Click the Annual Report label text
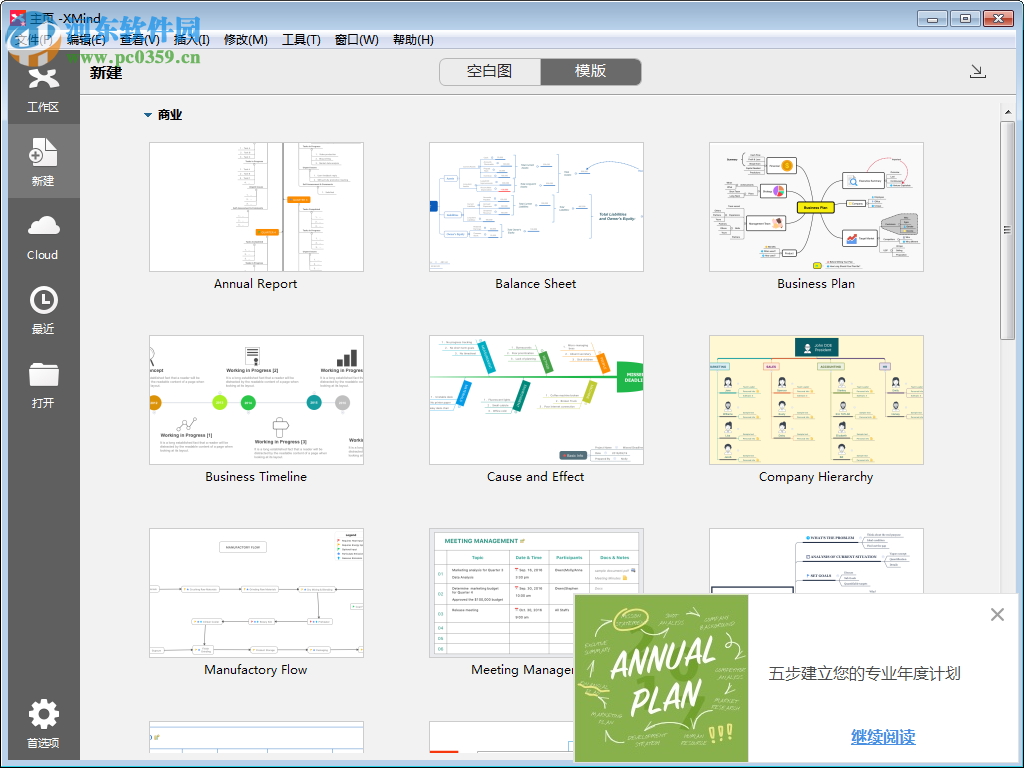Screen dimensions: 1024x768 [x=255, y=284]
